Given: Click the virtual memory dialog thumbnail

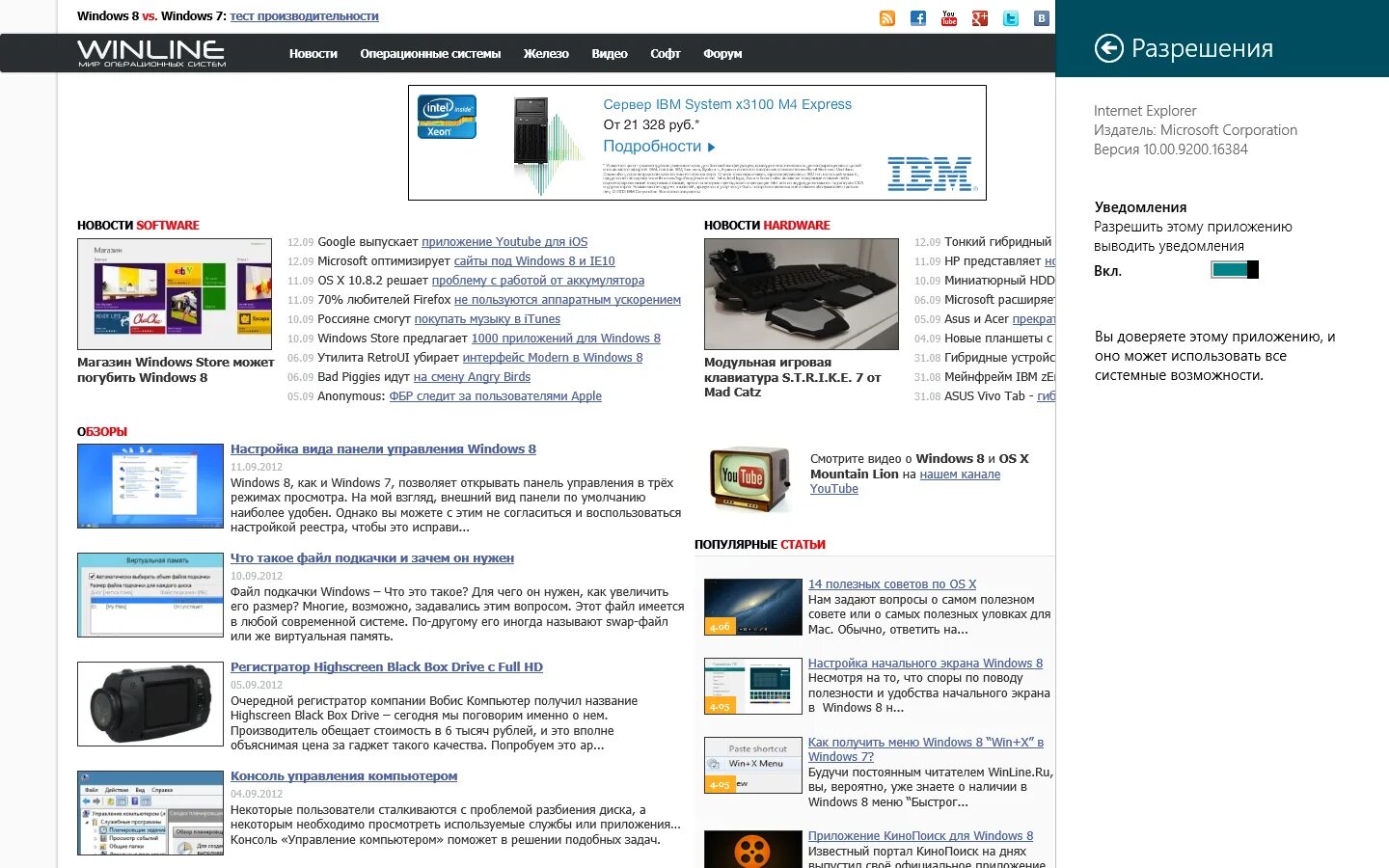Looking at the screenshot, I should pos(150,595).
